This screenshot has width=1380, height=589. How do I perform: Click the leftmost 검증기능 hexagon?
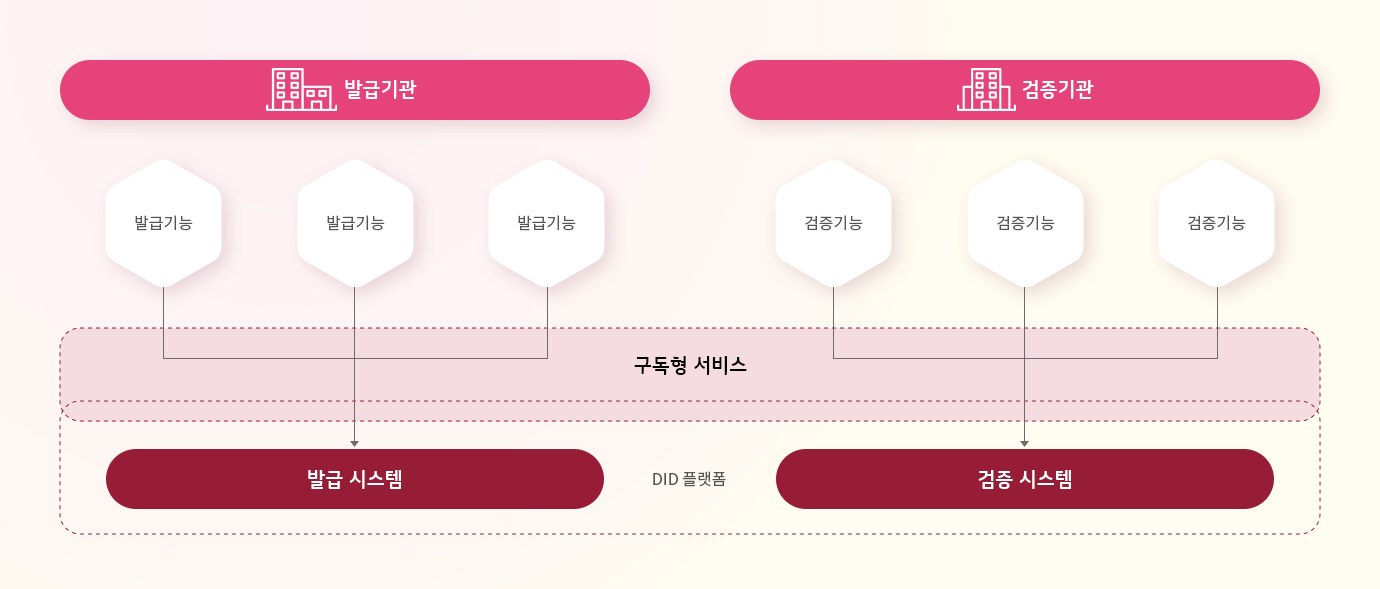pos(833,223)
